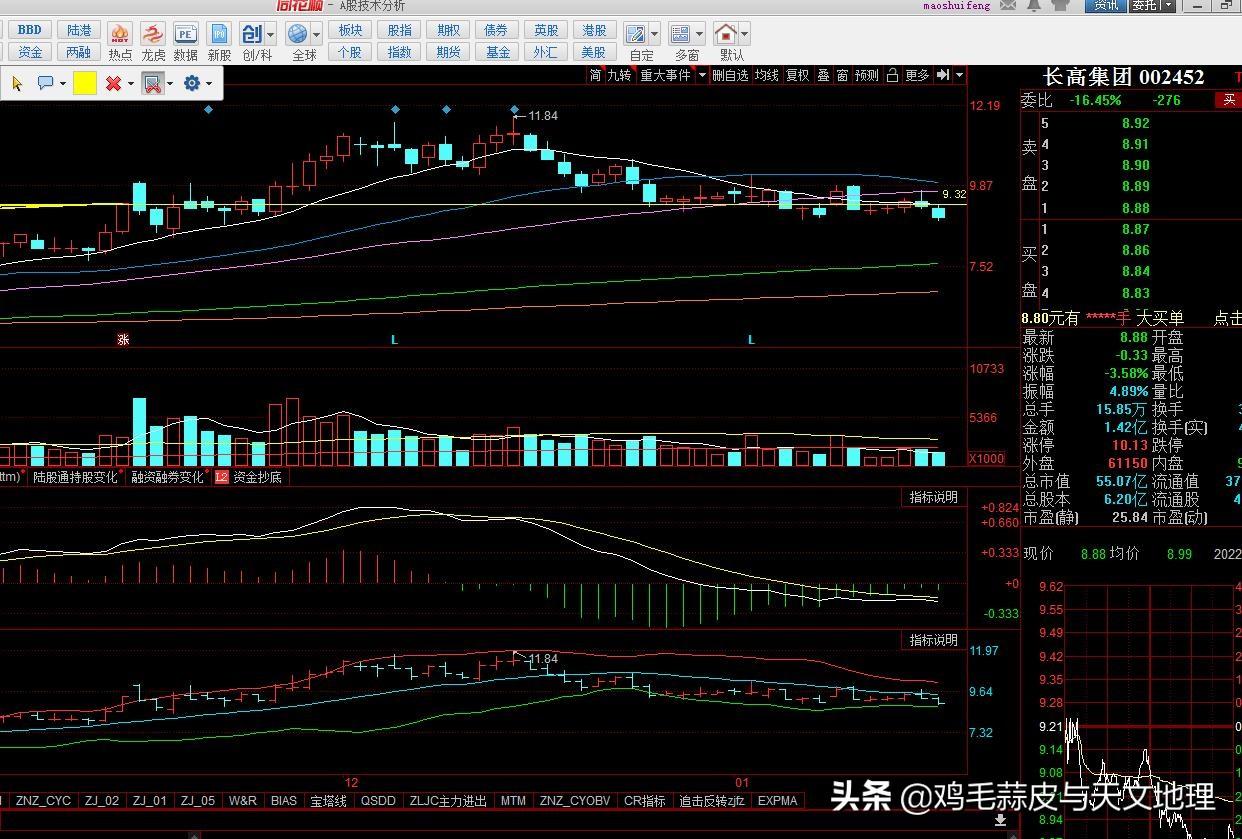Click the 资讯 button in title bar
This screenshot has height=839, width=1242.
(x=1105, y=5)
